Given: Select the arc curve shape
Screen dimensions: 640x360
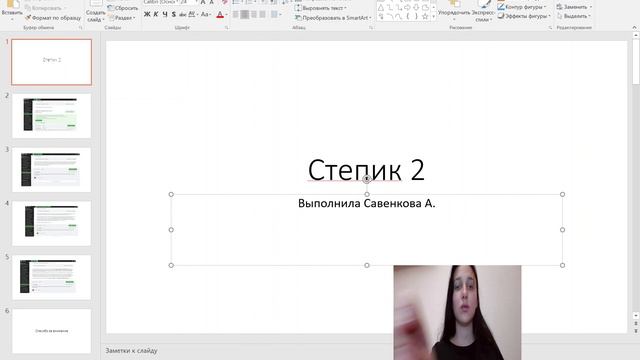Looking at the screenshot, I should 390,17.
